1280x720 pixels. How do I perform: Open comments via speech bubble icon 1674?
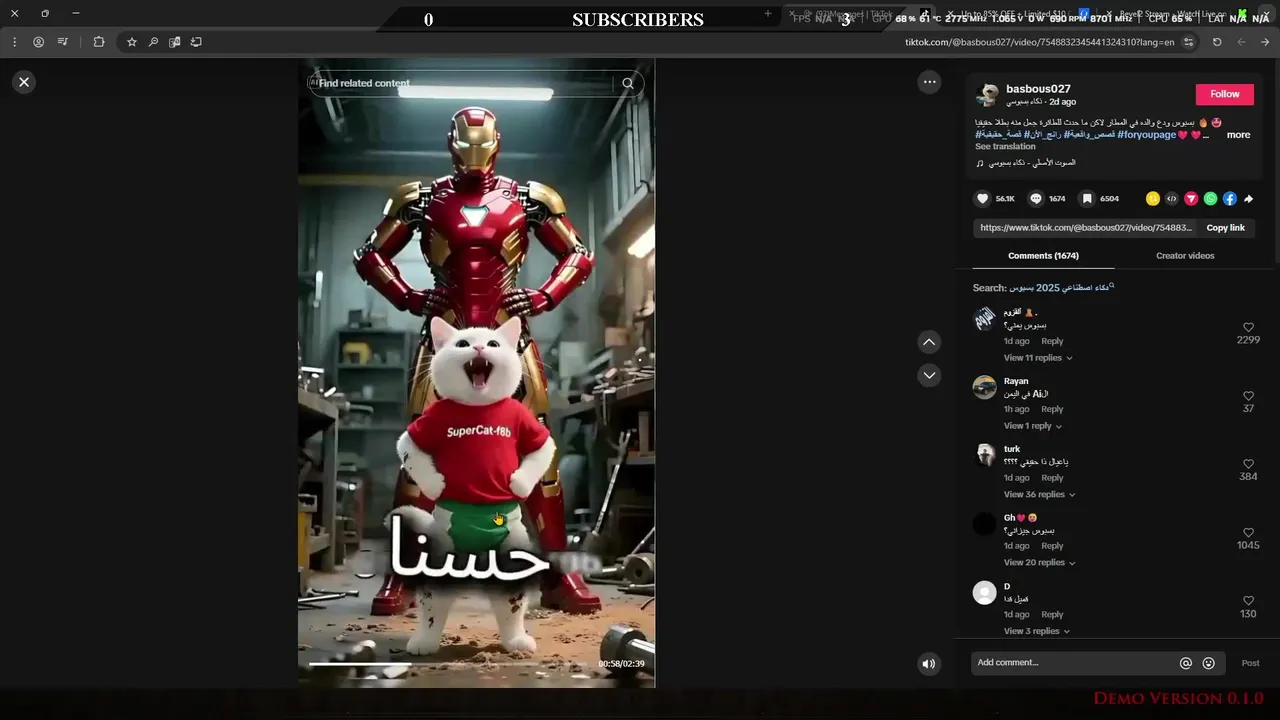coord(1036,199)
